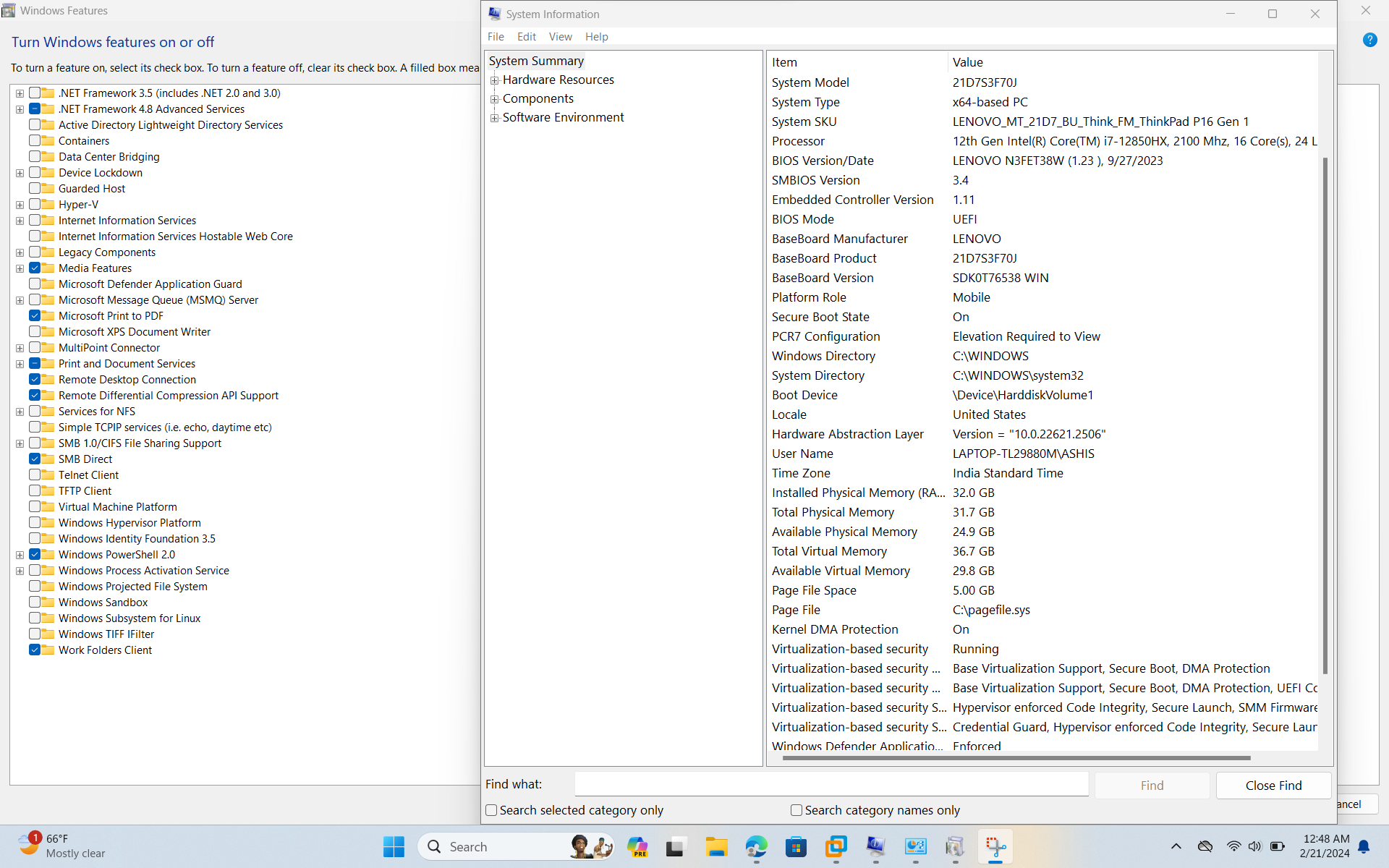The image size is (1389, 868).
Task: Click the Close Find button
Action: 1273,786
